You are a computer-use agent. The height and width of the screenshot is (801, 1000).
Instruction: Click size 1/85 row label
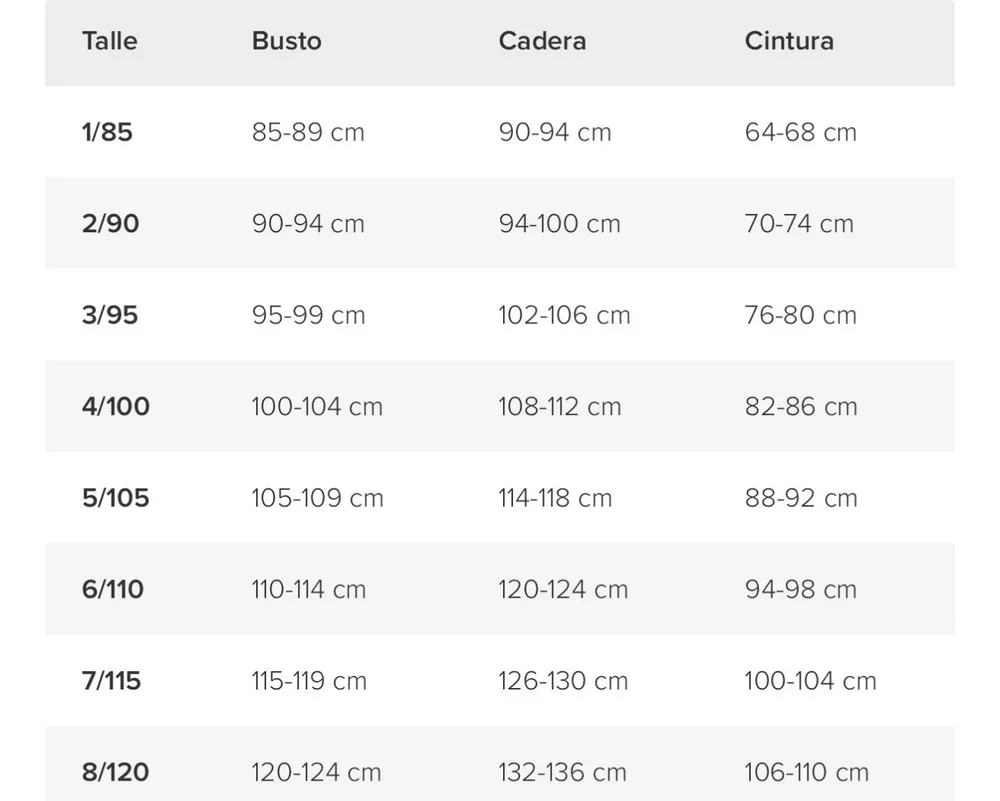pos(107,132)
